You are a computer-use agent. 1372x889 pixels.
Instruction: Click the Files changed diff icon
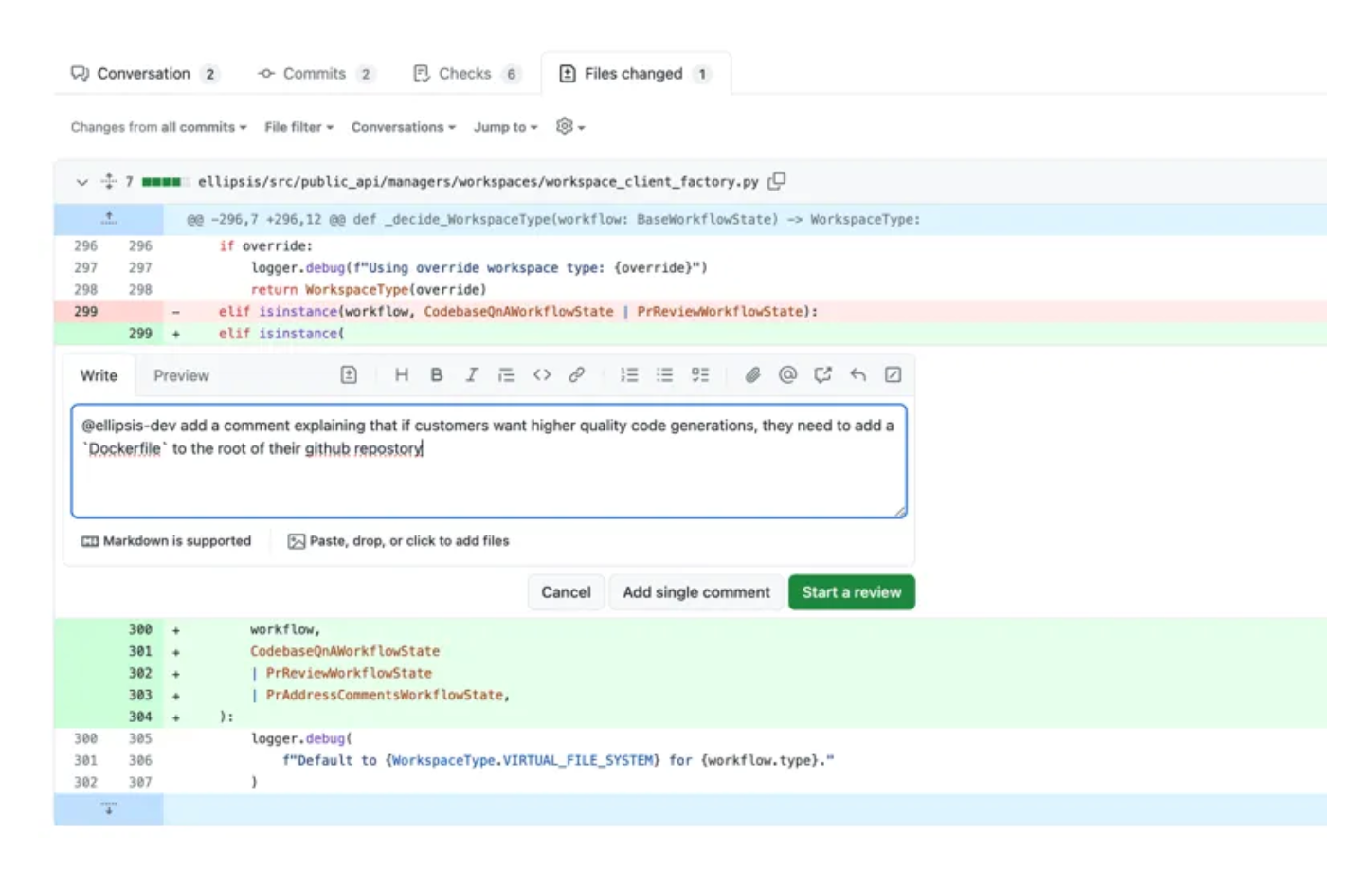[x=567, y=74]
